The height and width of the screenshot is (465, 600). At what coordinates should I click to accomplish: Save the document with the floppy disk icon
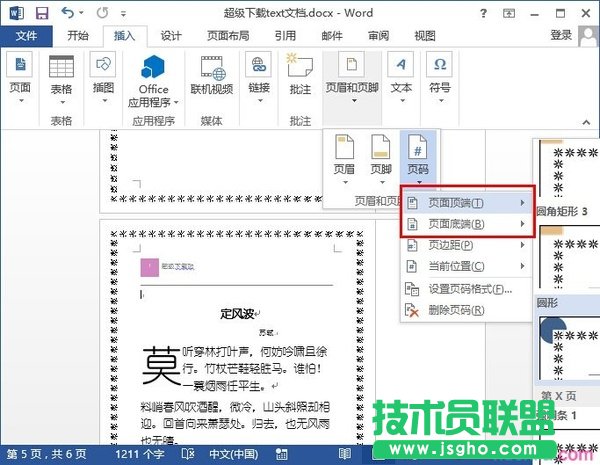(x=42, y=13)
